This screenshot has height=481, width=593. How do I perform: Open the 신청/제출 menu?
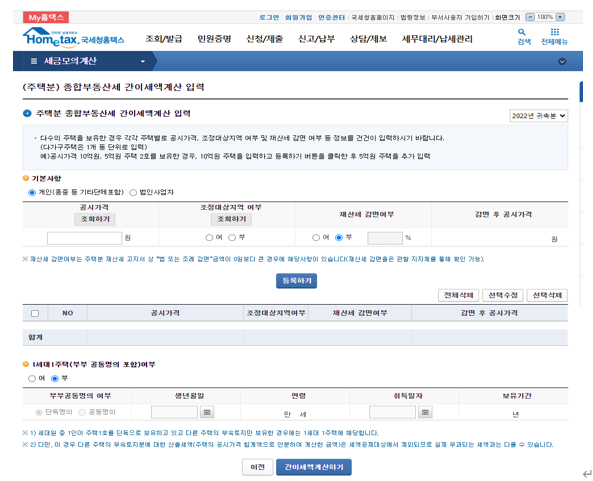(264, 39)
